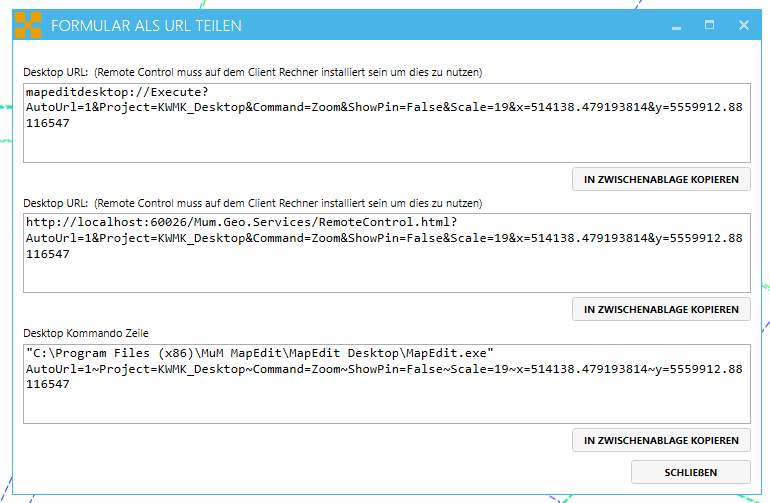Maximize the Formular als URL teilen dialog
Screen dimensions: 770x503
(709, 25)
